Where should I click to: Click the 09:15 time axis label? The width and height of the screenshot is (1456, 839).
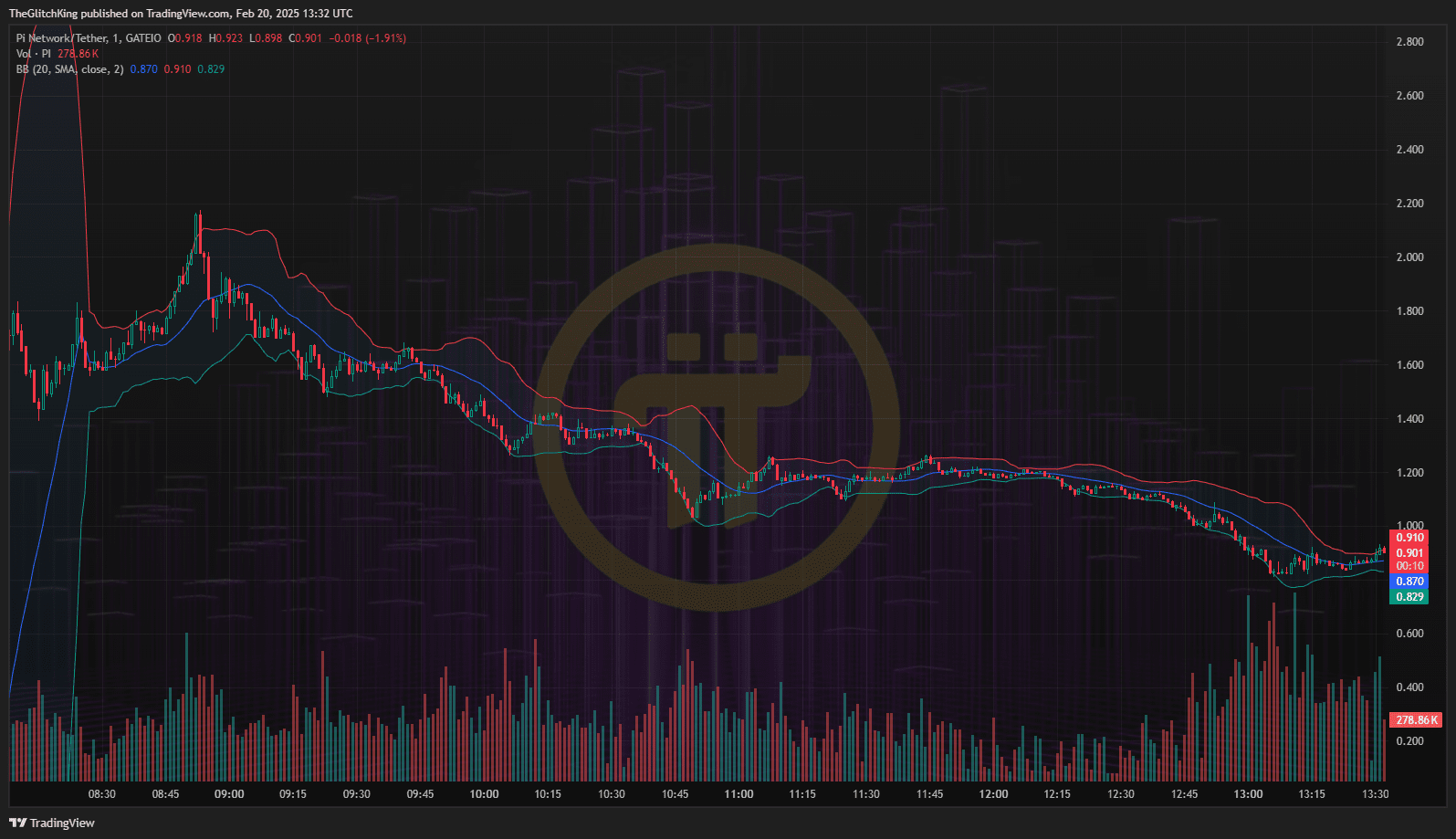point(293,794)
